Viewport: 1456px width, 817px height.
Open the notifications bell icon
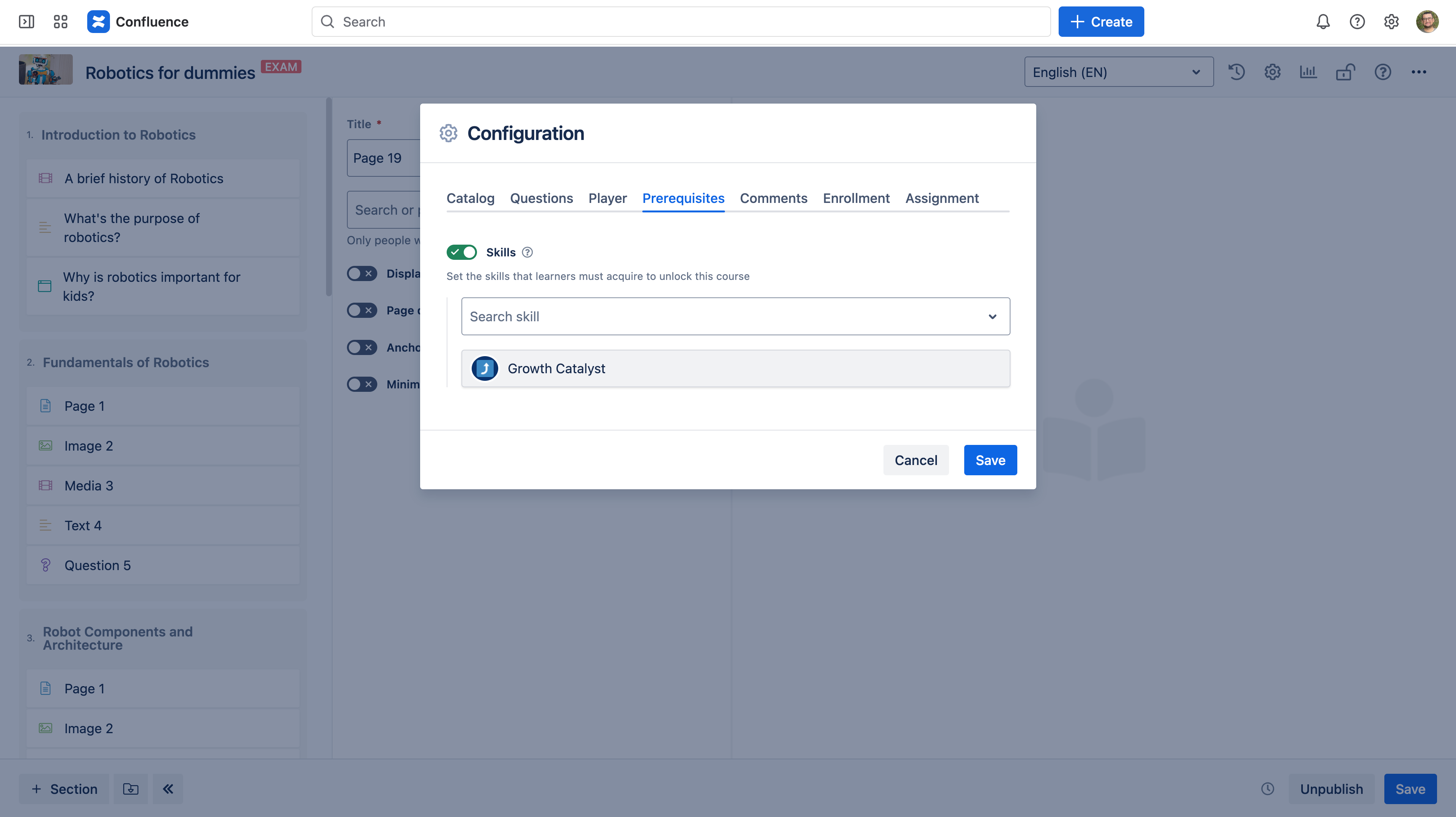click(x=1323, y=22)
